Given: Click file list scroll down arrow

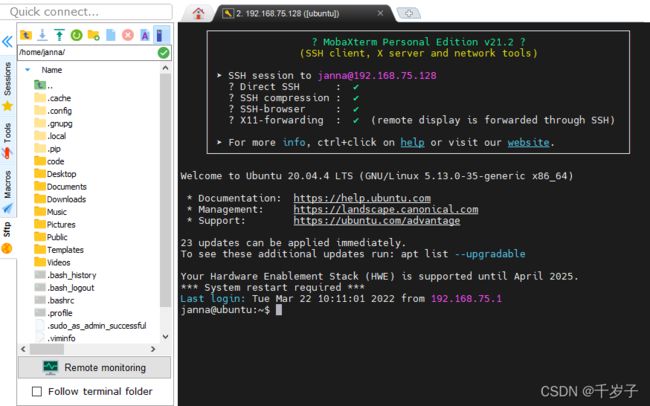Looking at the screenshot, I should click(165, 337).
